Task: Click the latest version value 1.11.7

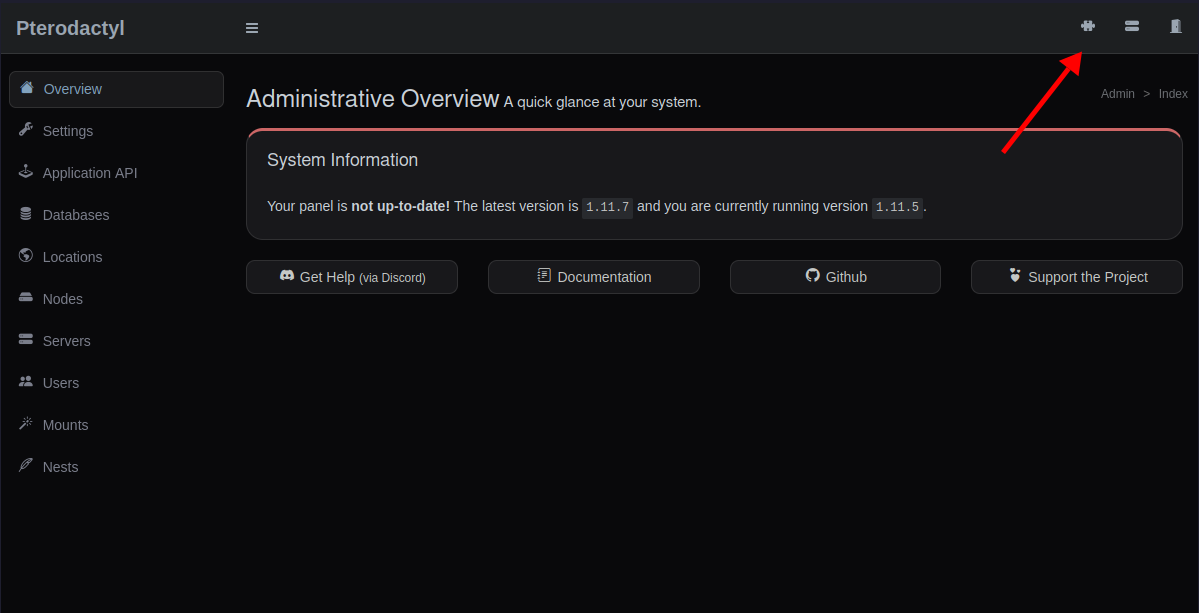Action: (607, 207)
